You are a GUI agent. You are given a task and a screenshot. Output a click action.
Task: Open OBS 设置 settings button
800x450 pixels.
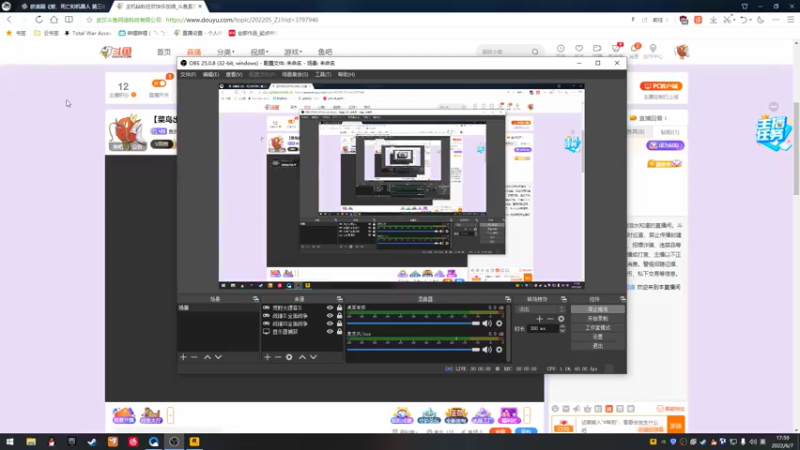click(597, 337)
